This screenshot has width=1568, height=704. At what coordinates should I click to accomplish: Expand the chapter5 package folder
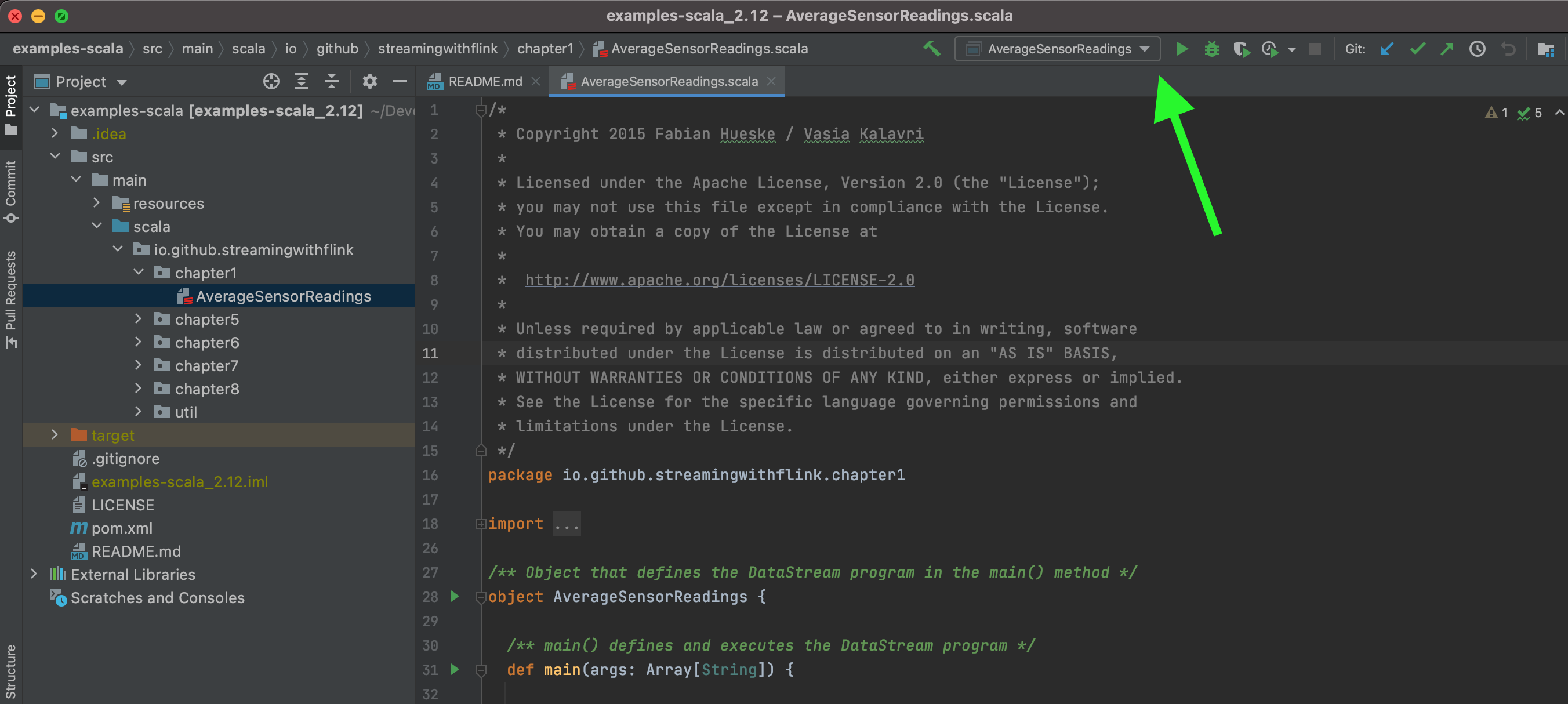coord(138,319)
